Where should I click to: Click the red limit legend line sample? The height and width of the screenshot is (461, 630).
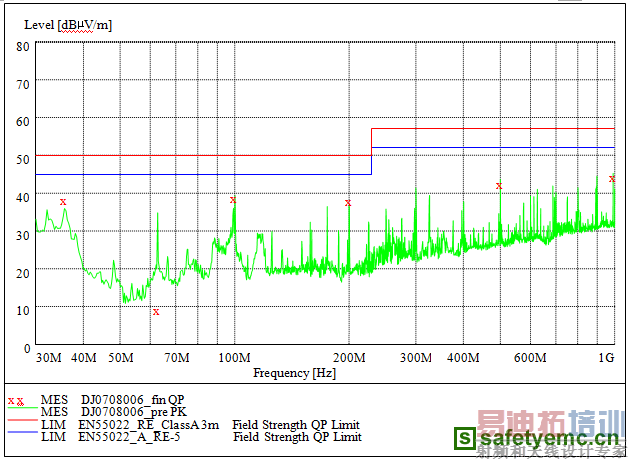(x=22, y=420)
